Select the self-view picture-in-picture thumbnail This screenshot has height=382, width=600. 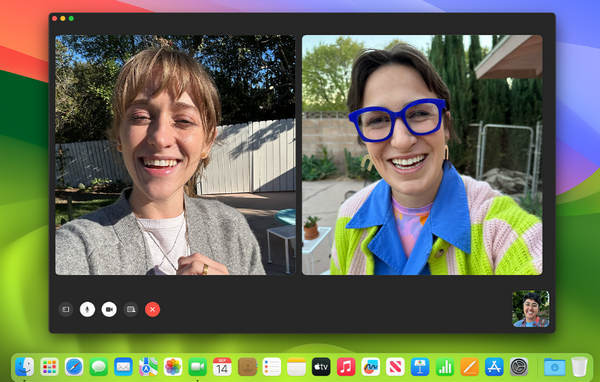[x=531, y=309]
